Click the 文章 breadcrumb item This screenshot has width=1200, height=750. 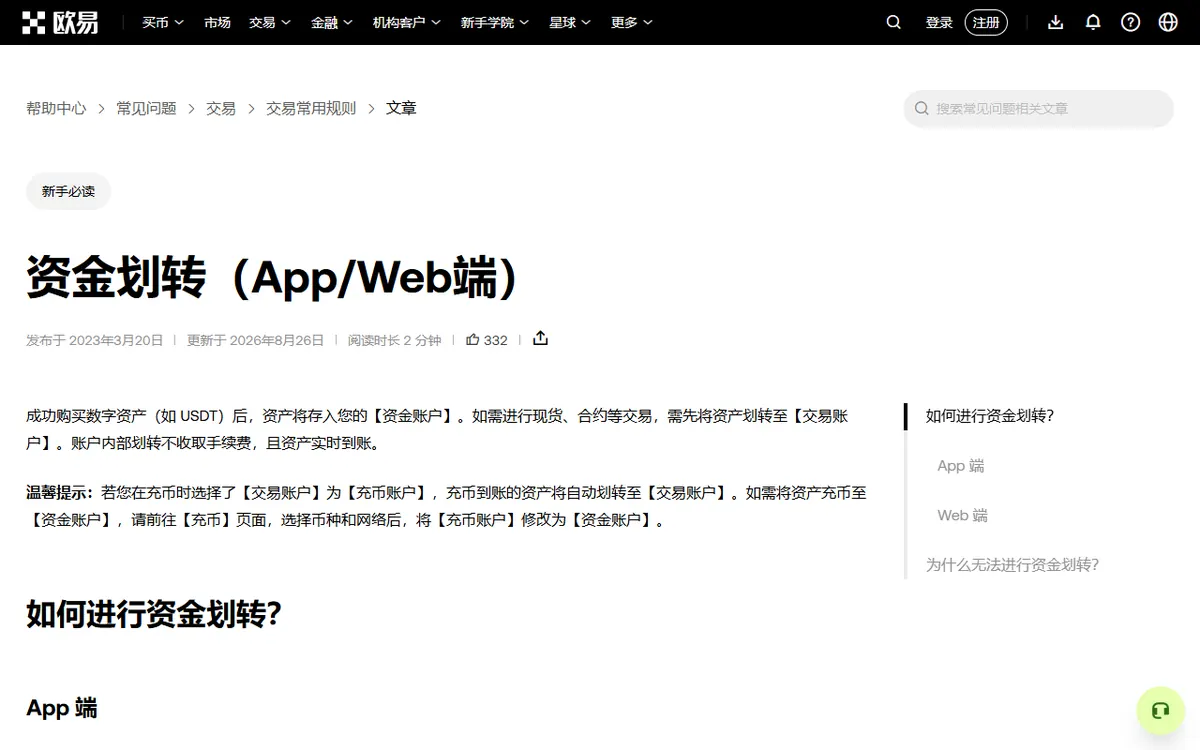401,108
